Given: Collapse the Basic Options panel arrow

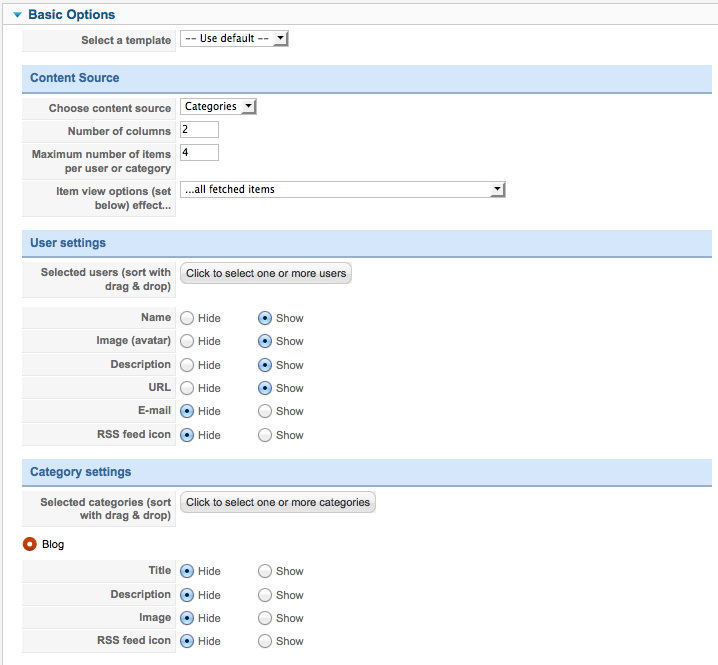Looking at the screenshot, I should pyautogui.click(x=17, y=15).
